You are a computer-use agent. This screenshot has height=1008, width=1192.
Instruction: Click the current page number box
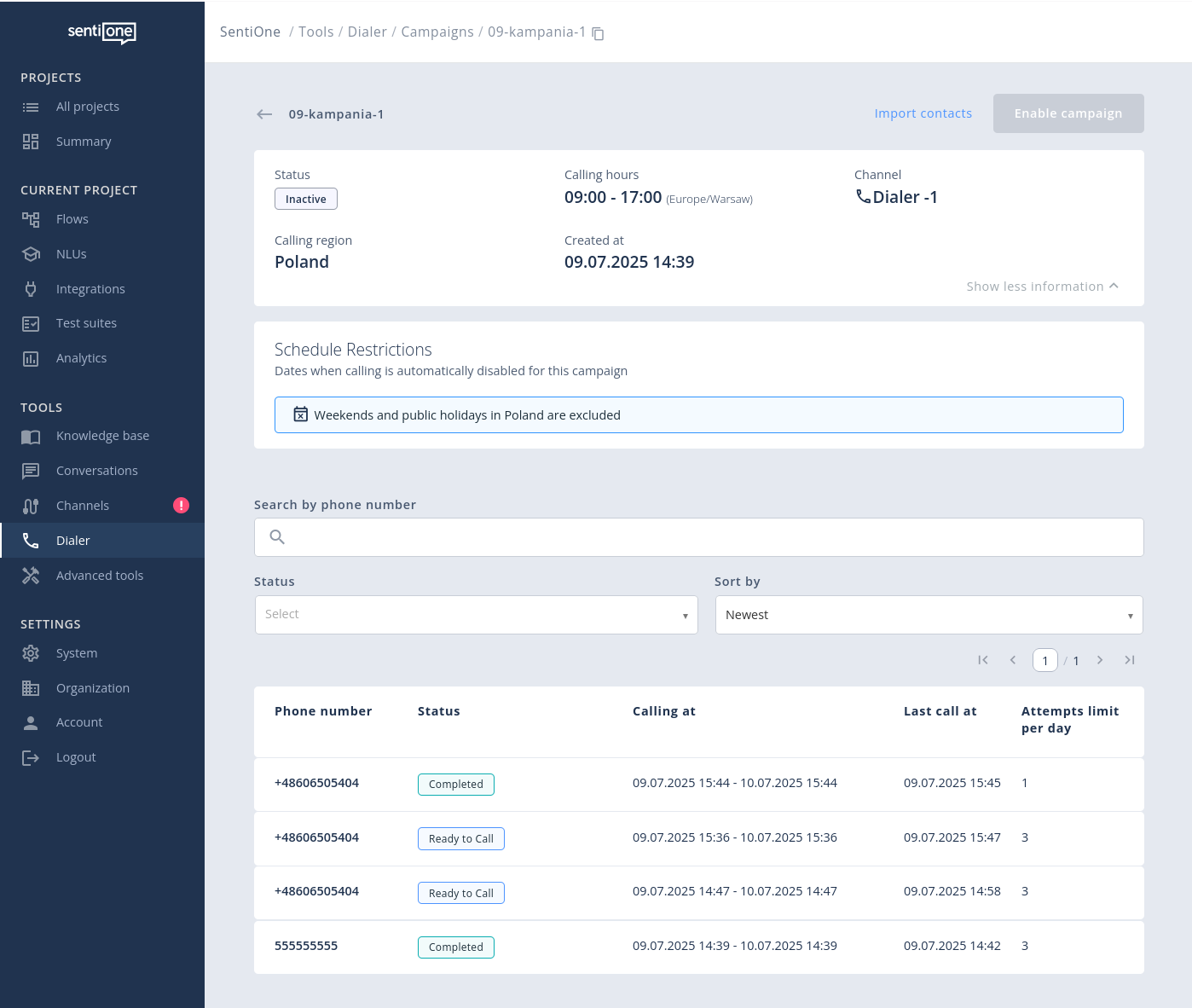tap(1045, 660)
